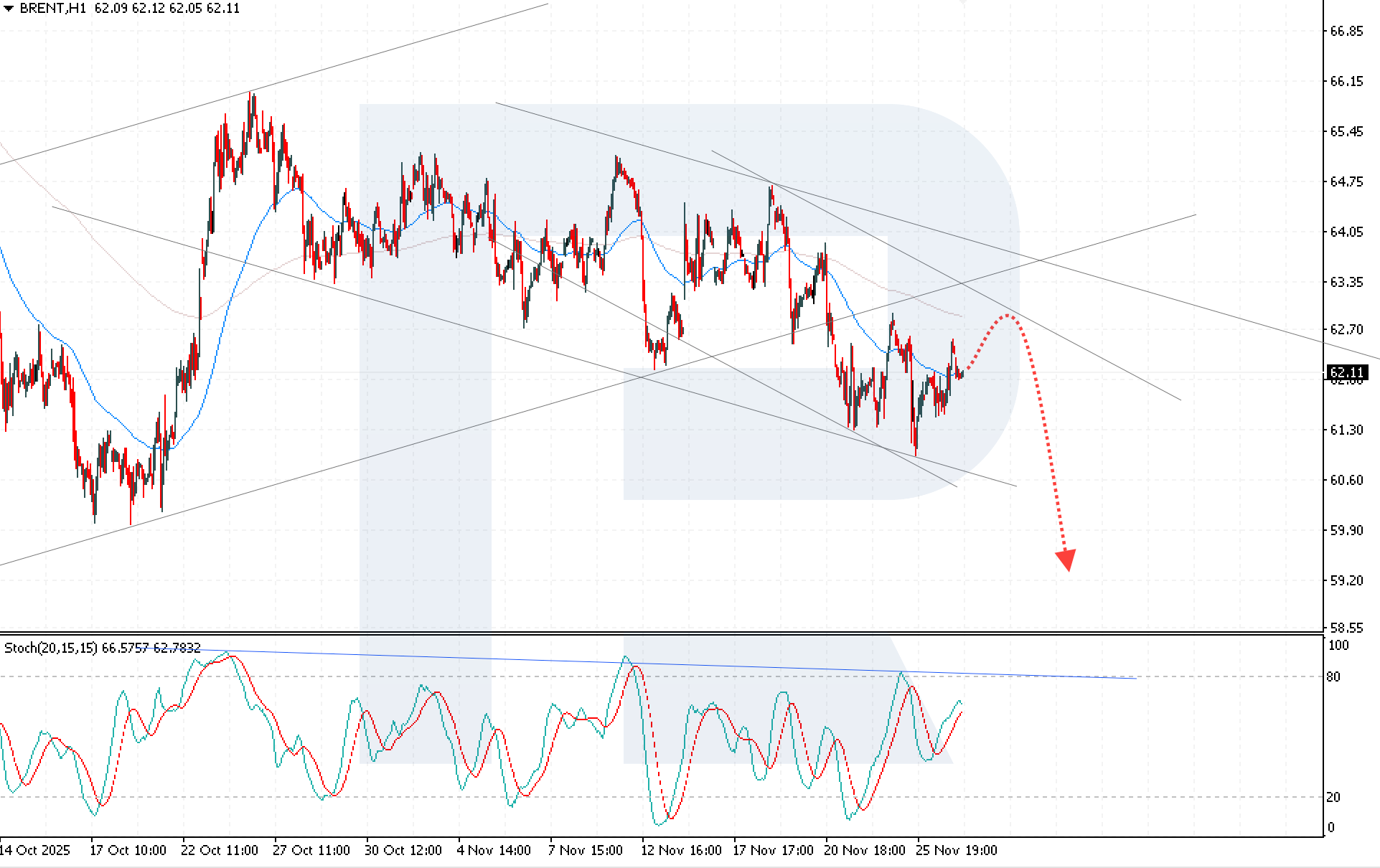Image resolution: width=1380 pixels, height=868 pixels.
Task: Click the 25 Nov 19:00 time label
Action: pyautogui.click(x=957, y=850)
